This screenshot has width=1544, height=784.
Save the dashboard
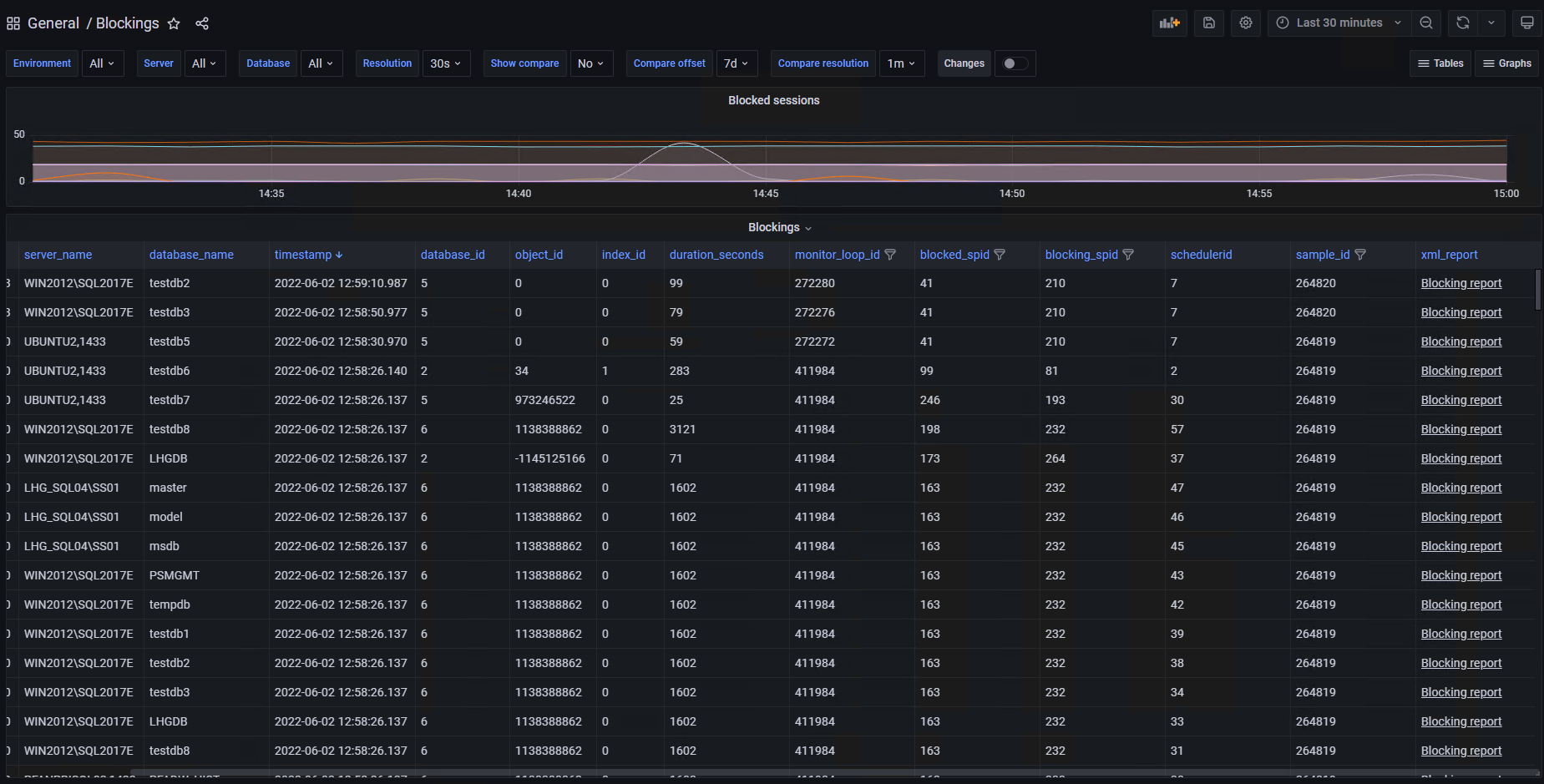coord(1208,23)
